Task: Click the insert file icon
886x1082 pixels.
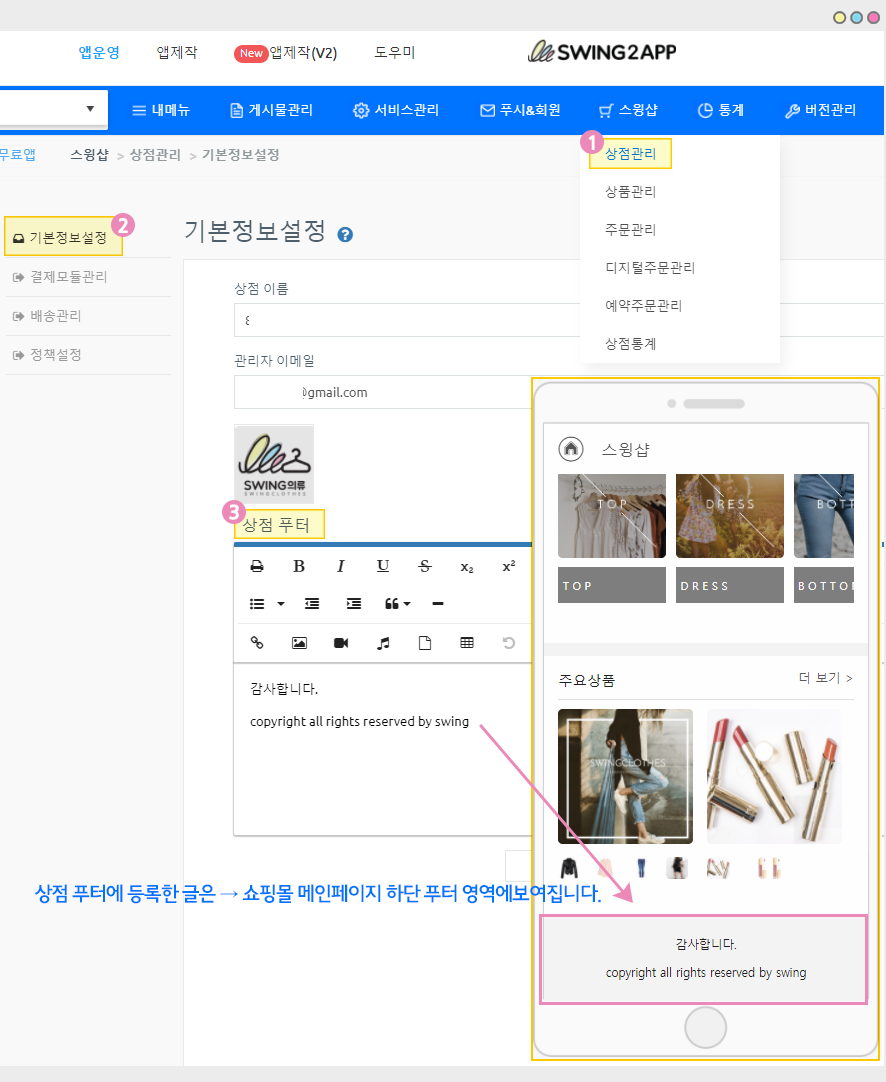Action: (x=425, y=643)
